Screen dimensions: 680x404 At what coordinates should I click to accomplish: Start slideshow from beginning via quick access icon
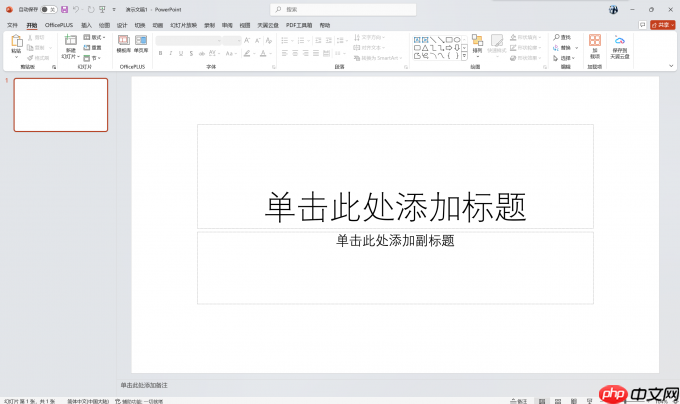tap(102, 10)
